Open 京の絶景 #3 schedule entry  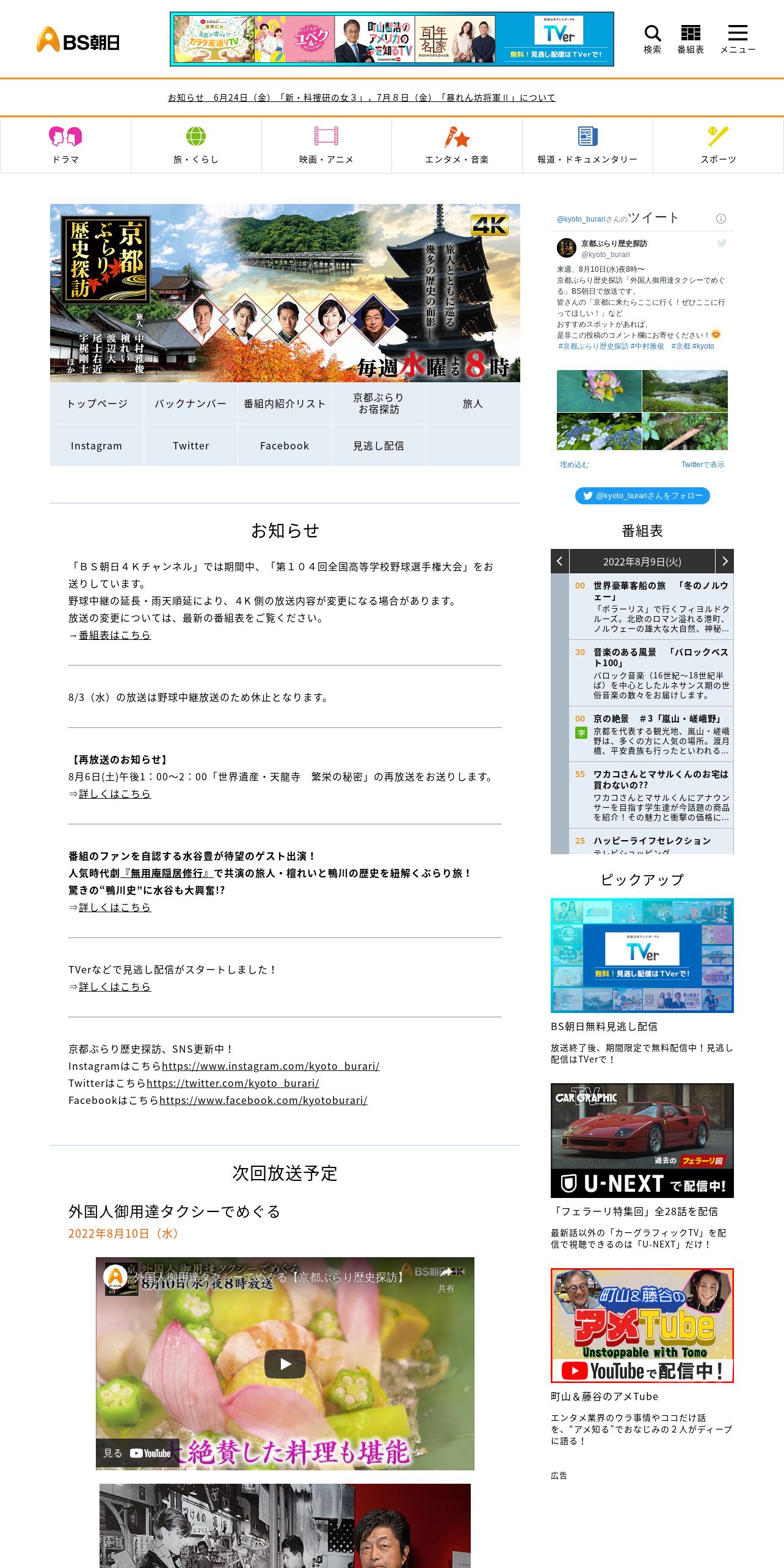click(x=652, y=734)
